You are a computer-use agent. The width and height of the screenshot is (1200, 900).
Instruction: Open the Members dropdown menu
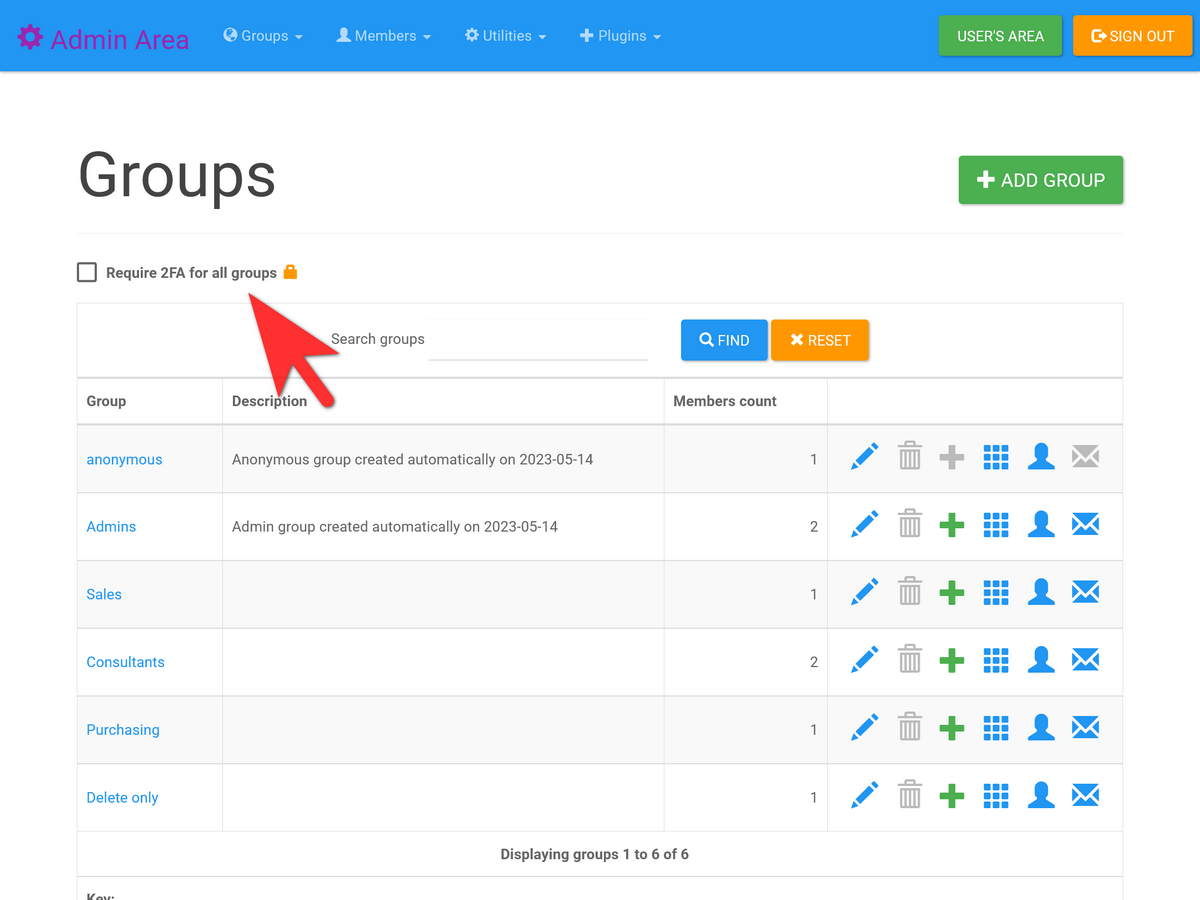point(384,36)
